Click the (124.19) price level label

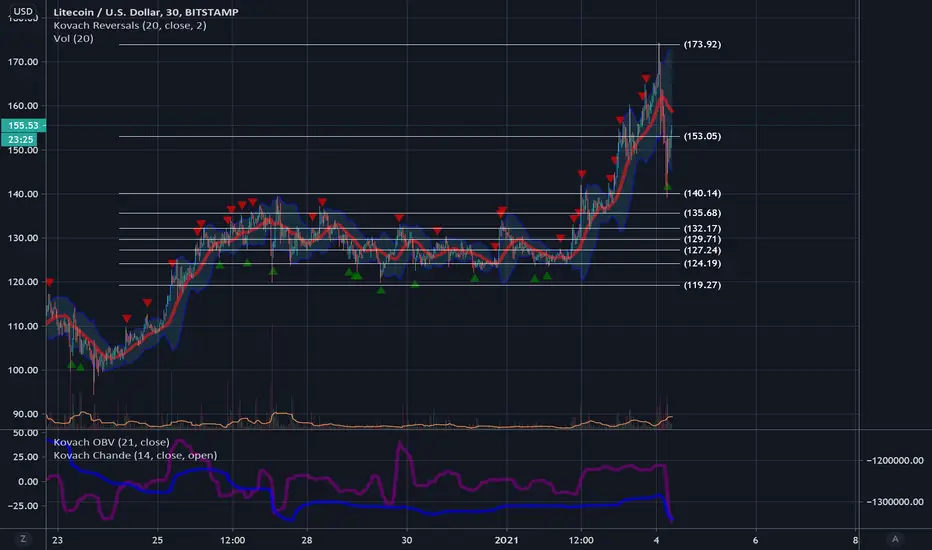pyautogui.click(x=702, y=263)
